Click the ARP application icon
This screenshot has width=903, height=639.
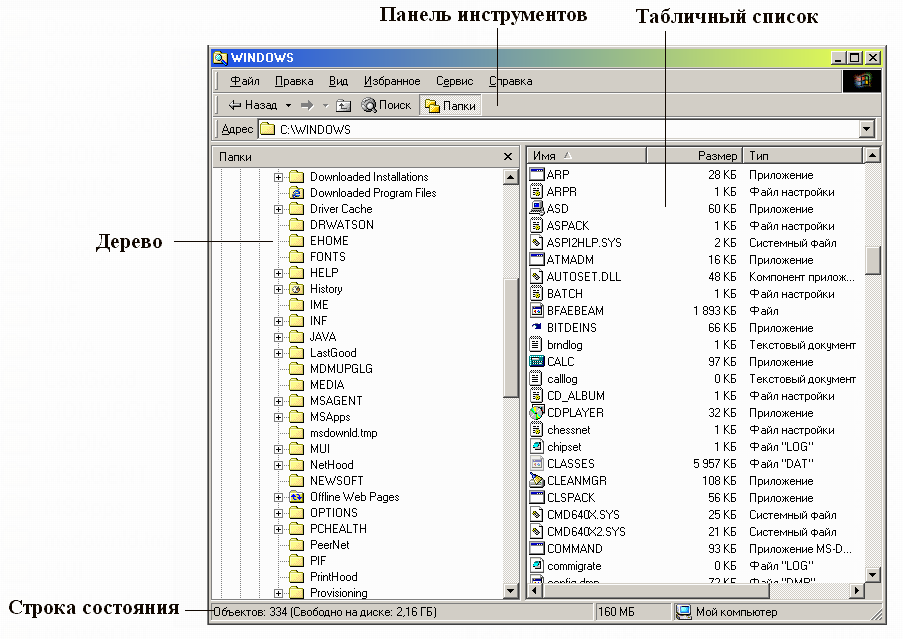point(537,174)
